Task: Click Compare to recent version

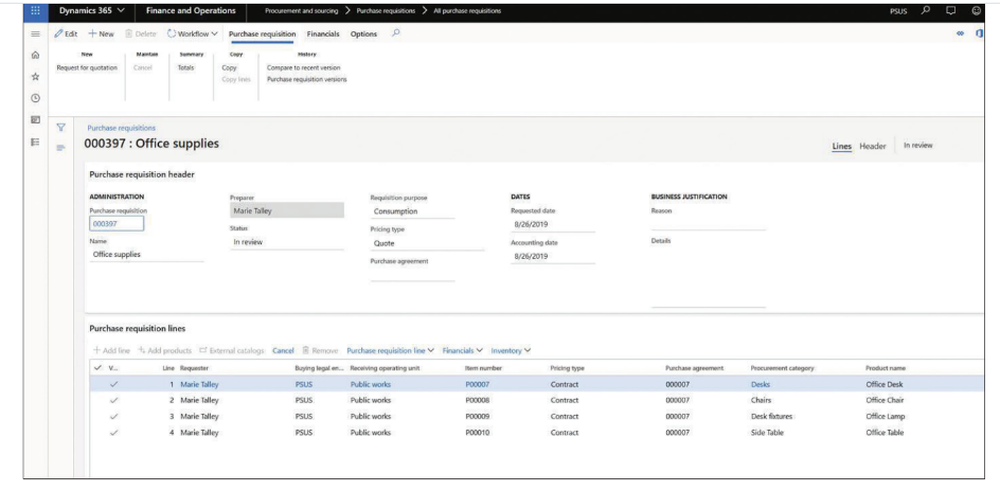Action: coord(304,68)
